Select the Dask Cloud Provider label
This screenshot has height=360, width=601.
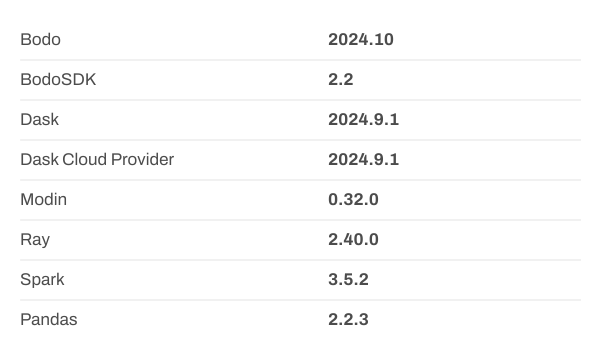pyautogui.click(x=97, y=159)
